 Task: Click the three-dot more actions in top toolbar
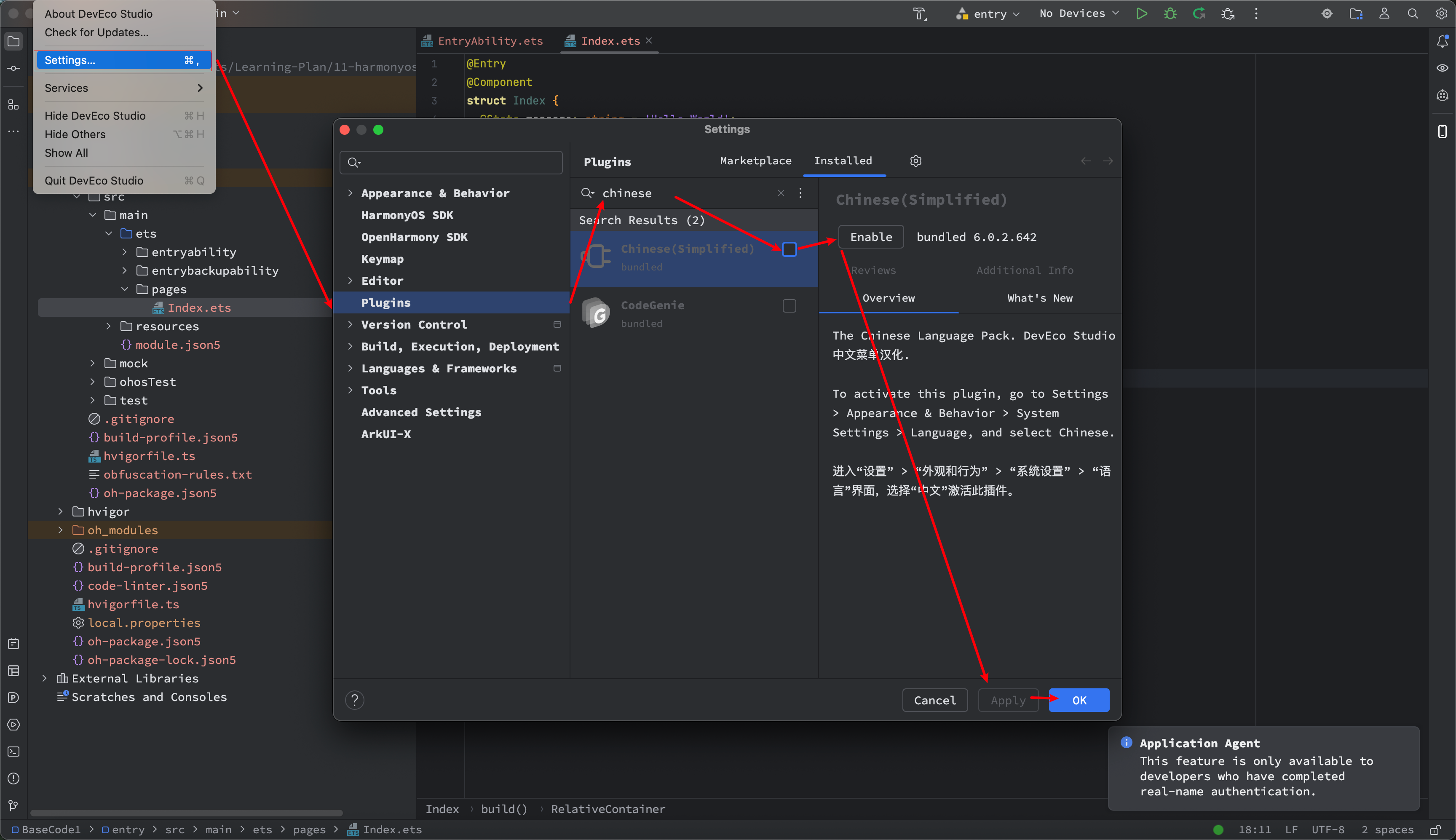coord(1256,14)
